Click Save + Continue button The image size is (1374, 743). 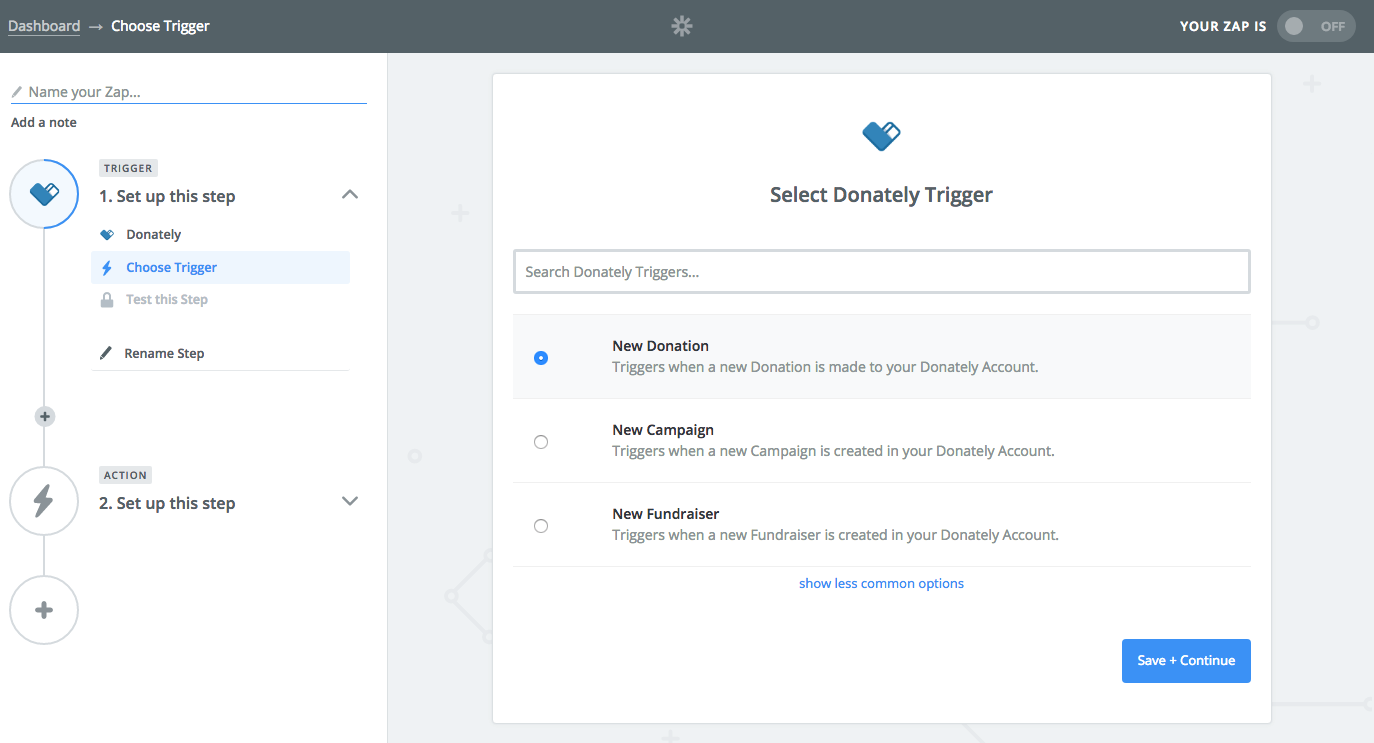pyautogui.click(x=1186, y=661)
